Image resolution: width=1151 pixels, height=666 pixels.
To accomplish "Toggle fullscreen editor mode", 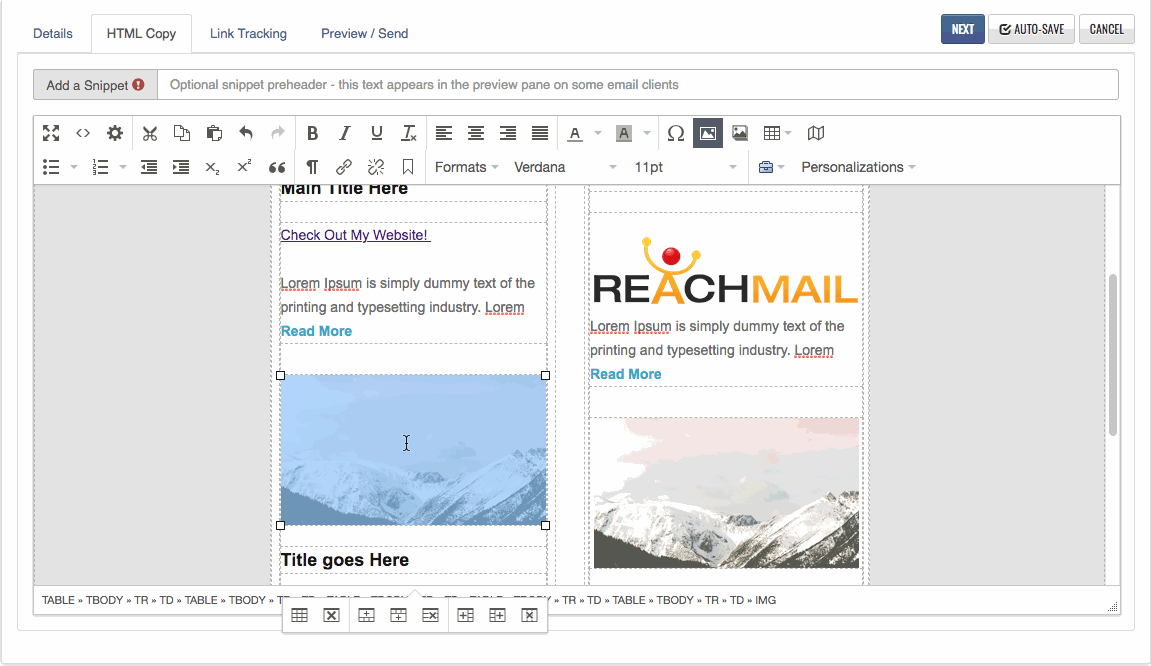I will (51, 133).
